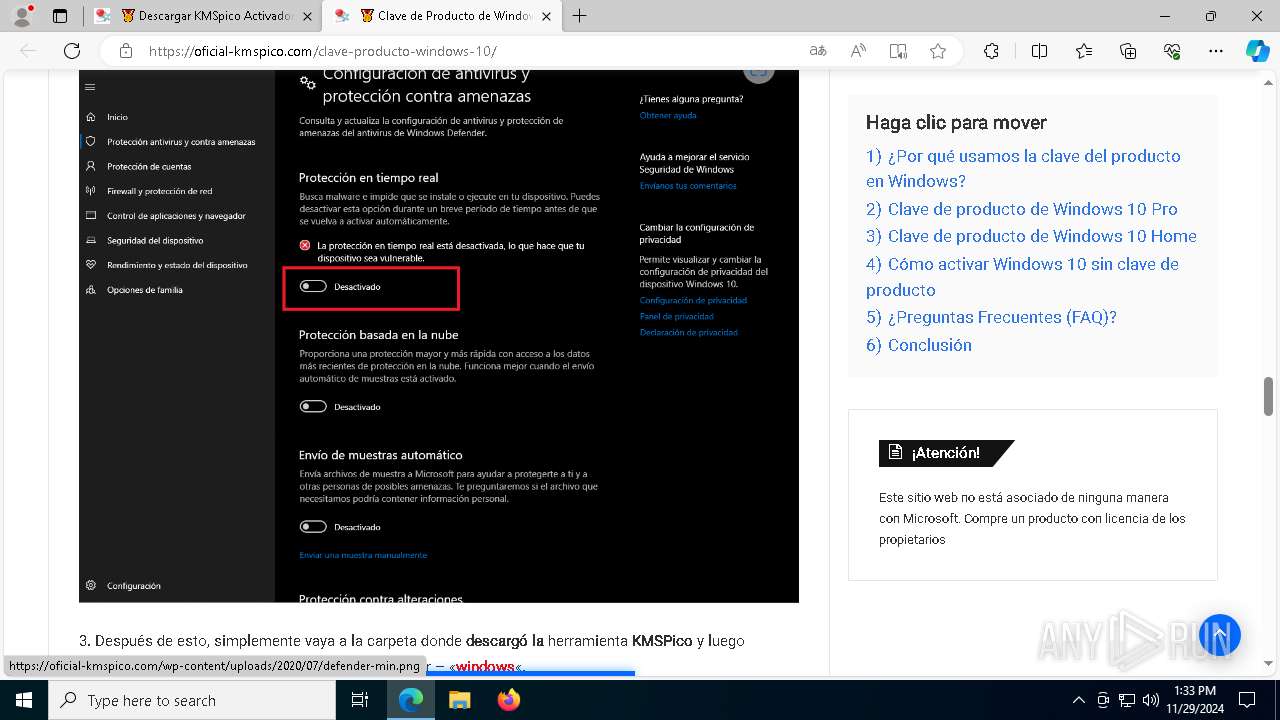Select the Clave de Producto de Windows tab
1280x720 pixels.
coord(444,16)
